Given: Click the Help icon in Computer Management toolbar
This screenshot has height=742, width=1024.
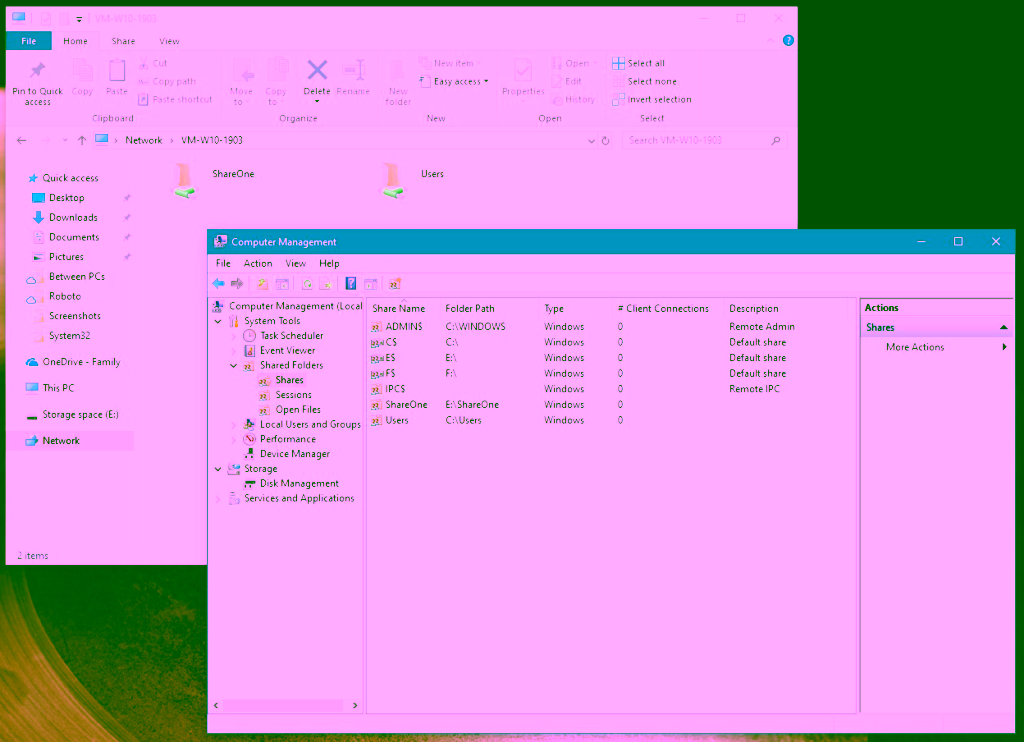Looking at the screenshot, I should [x=351, y=284].
